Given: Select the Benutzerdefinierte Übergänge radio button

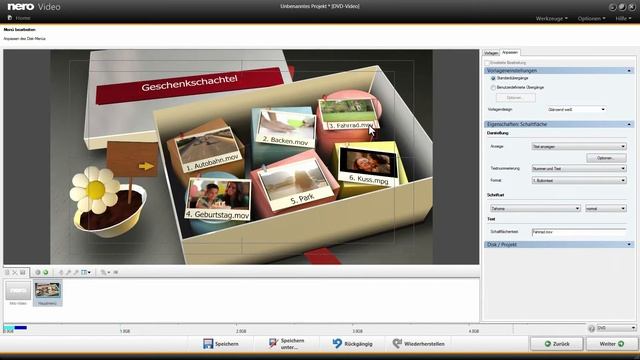Looking at the screenshot, I should pyautogui.click(x=493, y=87).
